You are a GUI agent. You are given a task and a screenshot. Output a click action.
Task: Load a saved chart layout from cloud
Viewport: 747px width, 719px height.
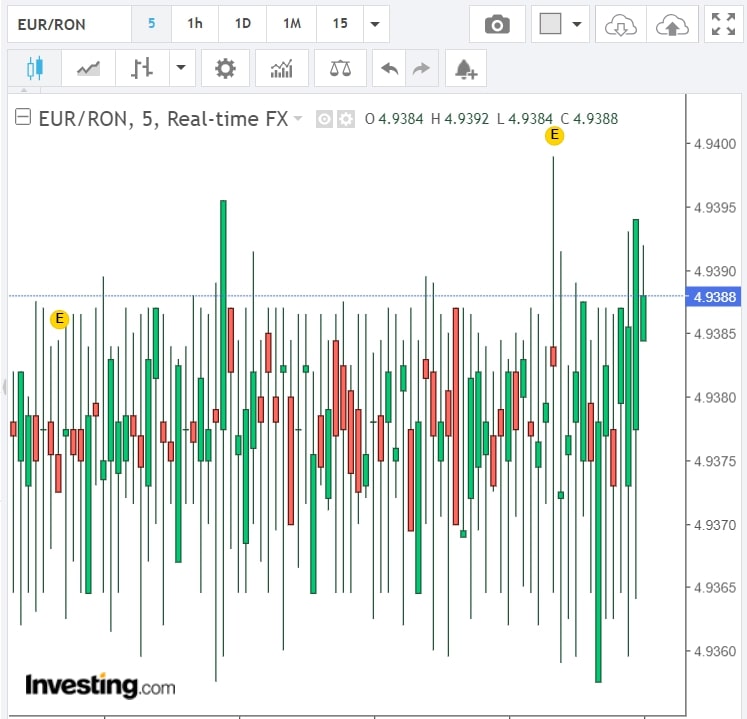(x=620, y=25)
